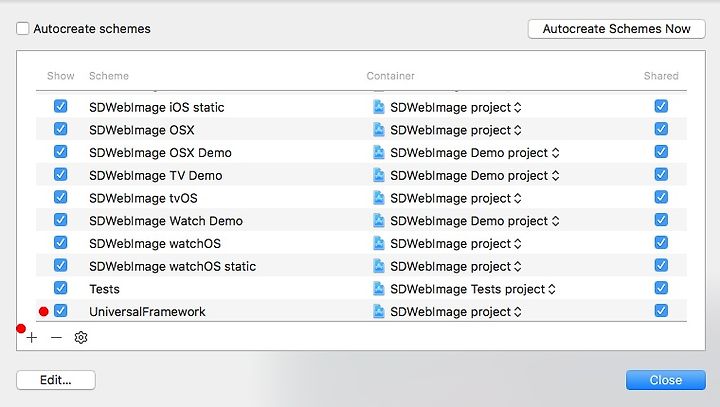Toggle Show checkbox for SDWebImage TV Demo
Image resolution: width=720 pixels, height=407 pixels.
coord(61,174)
